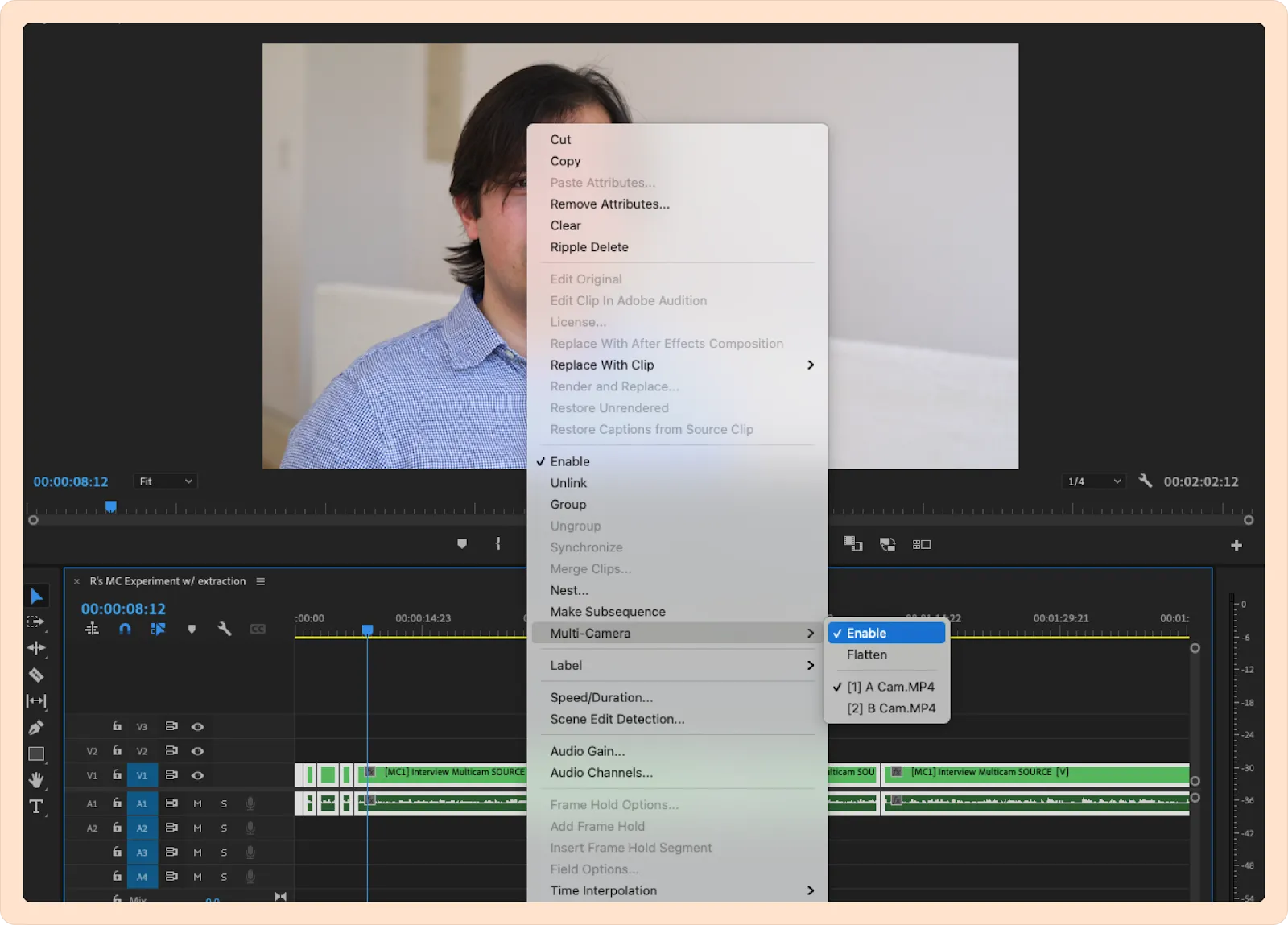Open Program Monitor settings wrench
This screenshot has height=925, width=1288.
(1146, 481)
